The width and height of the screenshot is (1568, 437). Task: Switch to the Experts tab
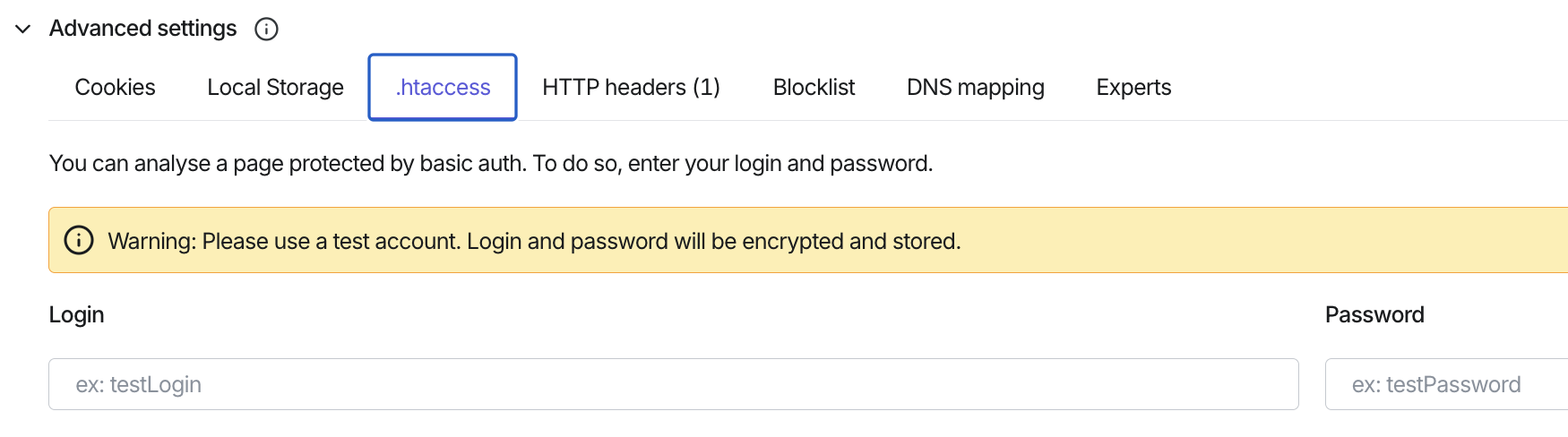[1133, 87]
